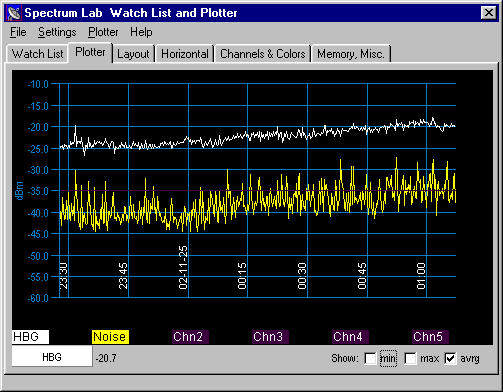Screen dimensions: 503x392
Task: Open the Memory, Misc. tab
Action: pyautogui.click(x=351, y=54)
